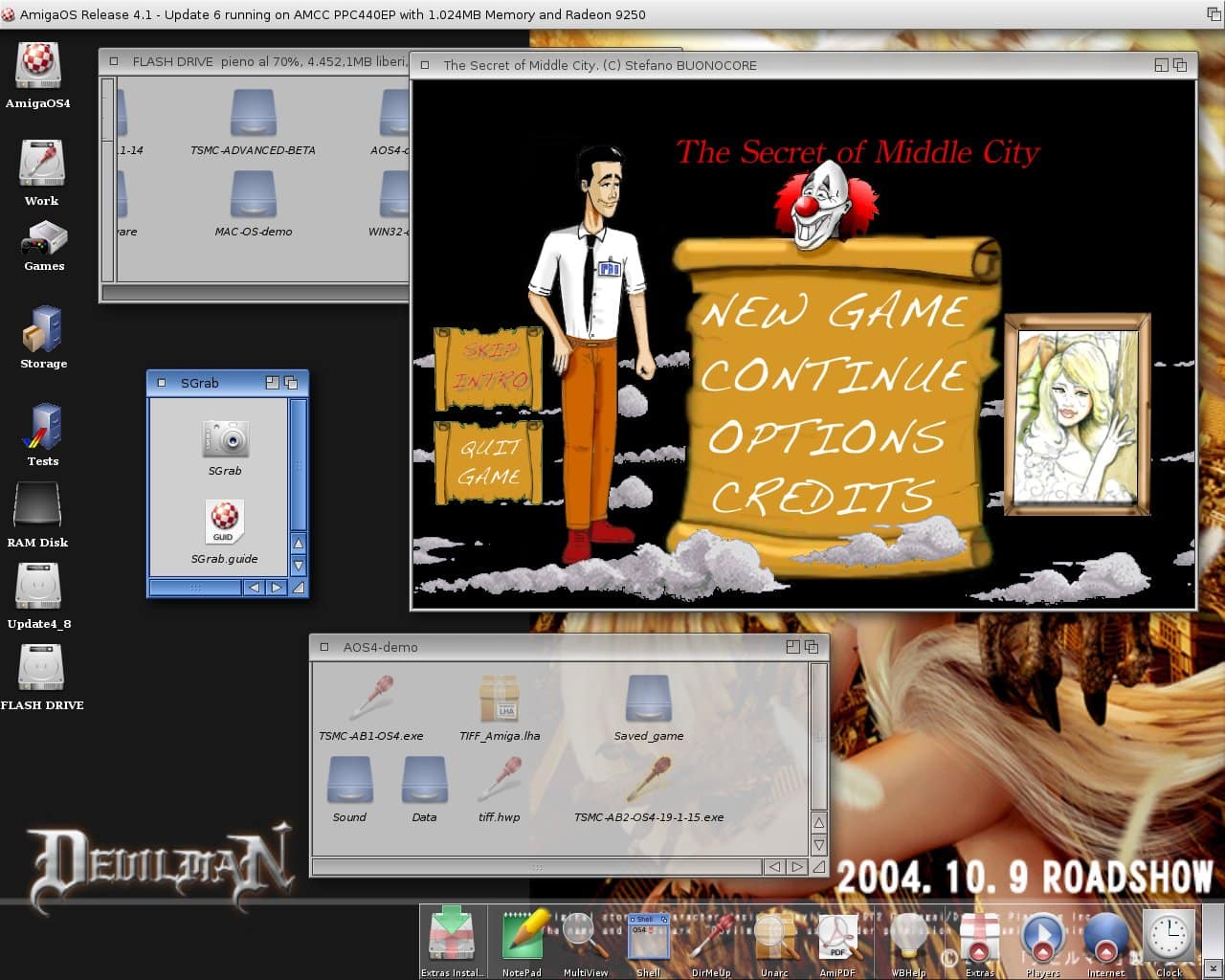Open the Saved_game folder
Image resolution: width=1225 pixels, height=980 pixels.
[x=649, y=699]
